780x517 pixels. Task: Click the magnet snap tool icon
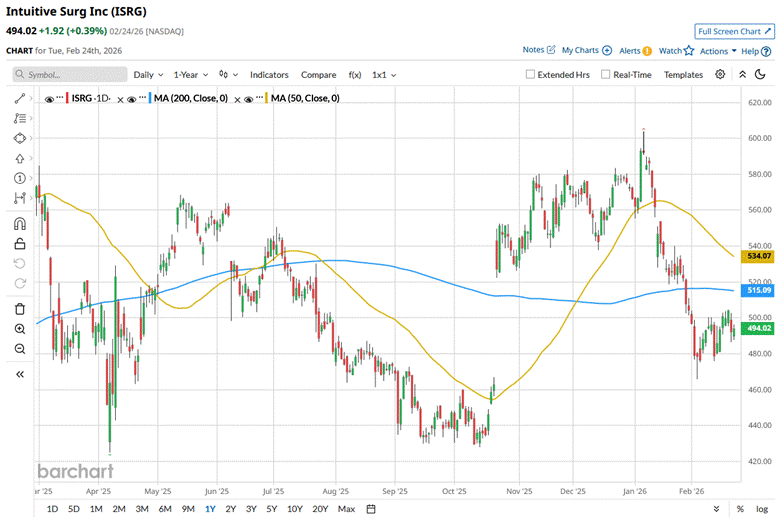pos(20,223)
